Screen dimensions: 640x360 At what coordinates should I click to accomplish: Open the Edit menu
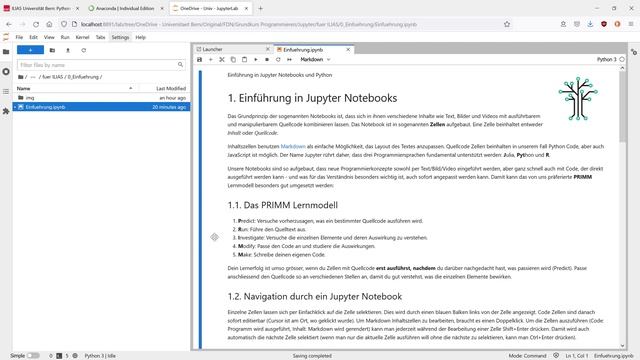coord(33,37)
